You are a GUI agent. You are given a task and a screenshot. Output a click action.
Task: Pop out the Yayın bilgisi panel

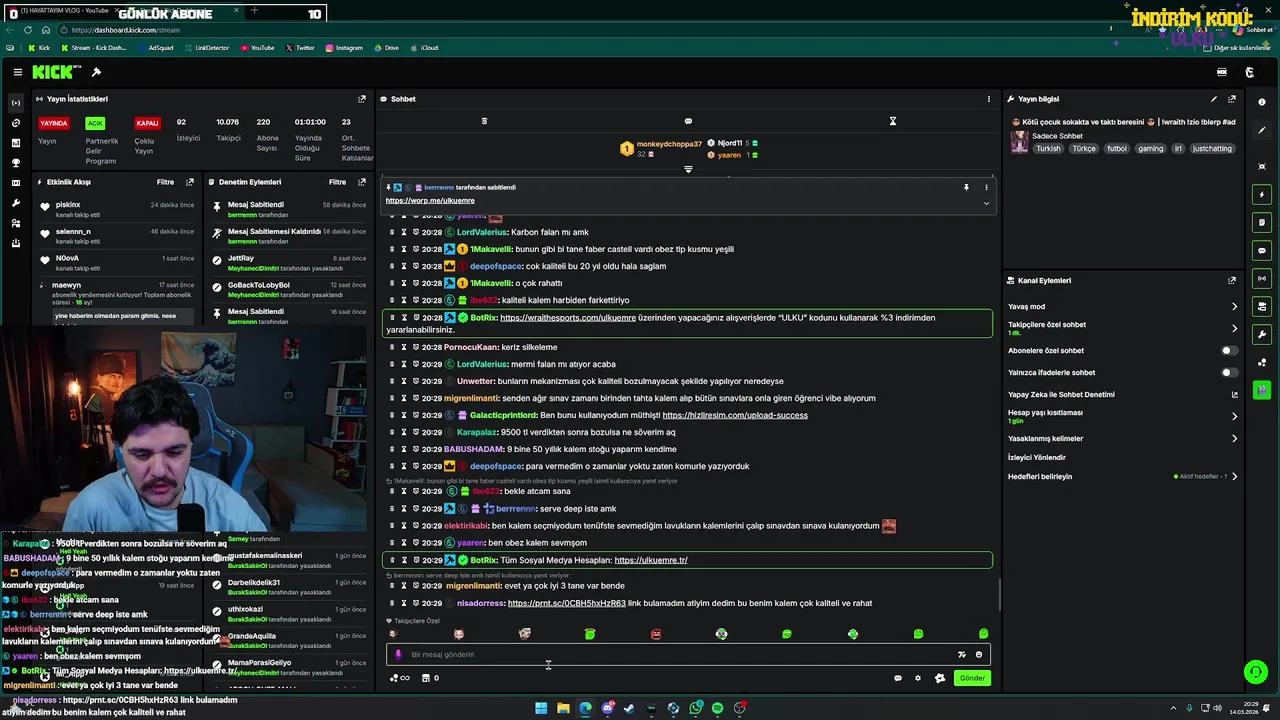coord(1232,99)
